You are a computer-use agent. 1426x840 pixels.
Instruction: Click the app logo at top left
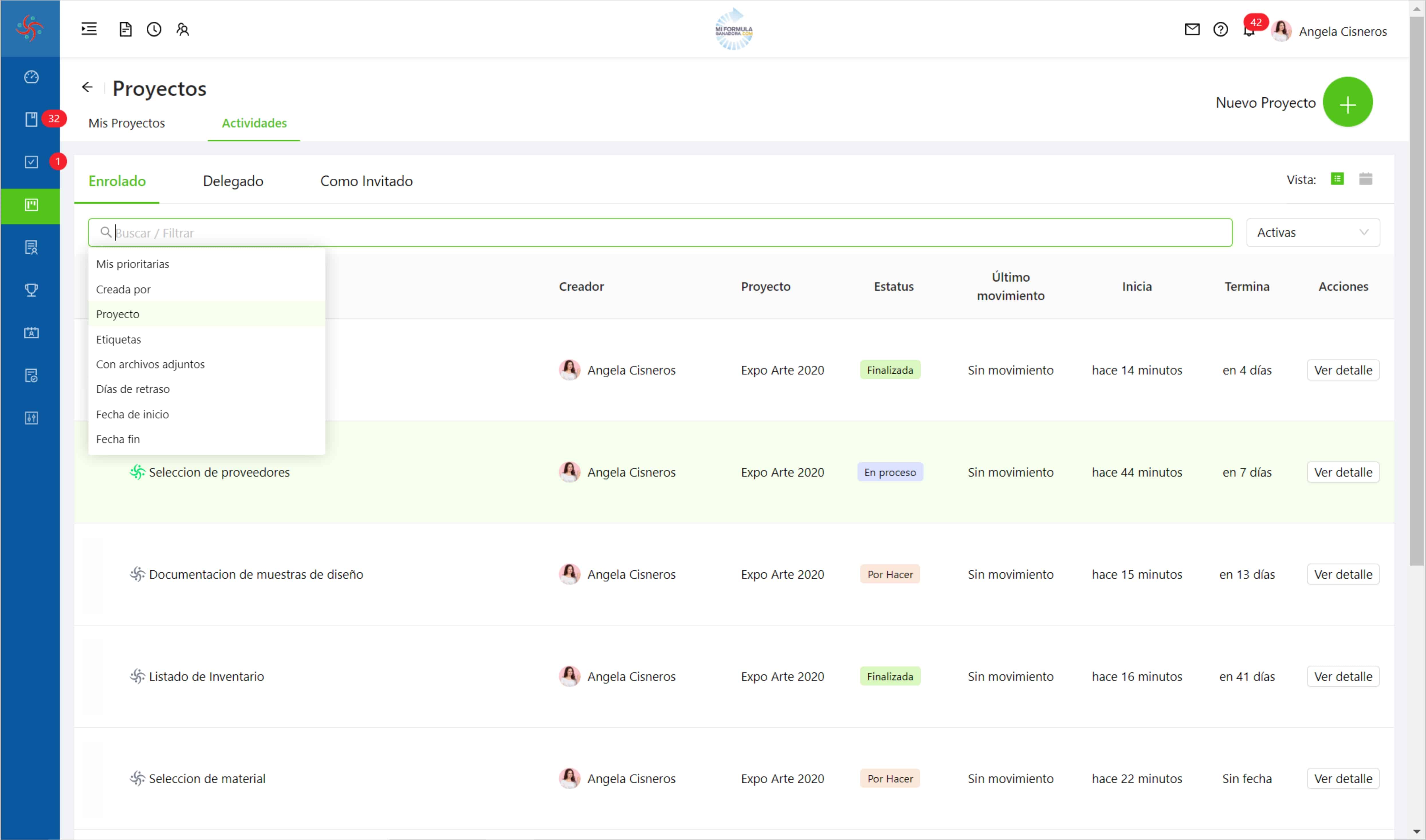(30, 28)
